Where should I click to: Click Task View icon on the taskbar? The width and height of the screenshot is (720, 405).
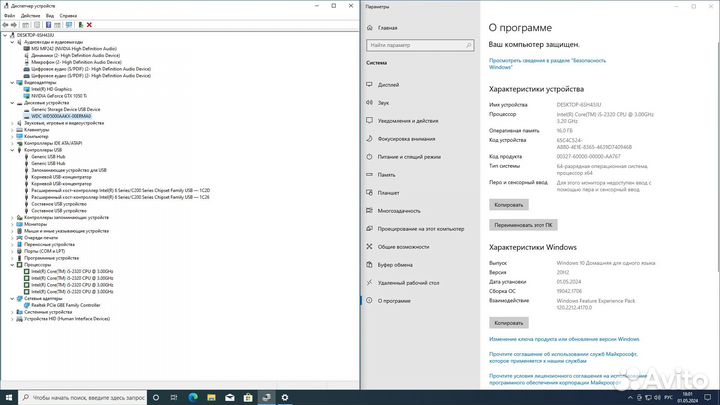pyautogui.click(x=174, y=398)
